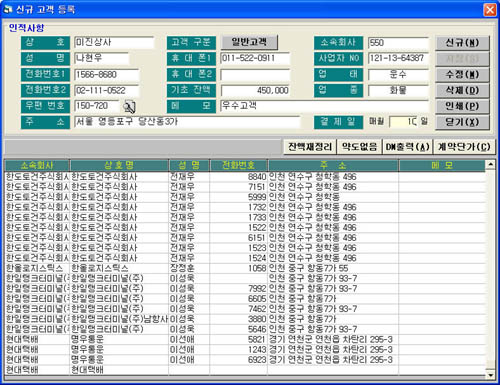Click the 성명 input field
This screenshot has width=500, height=385.
pos(101,58)
